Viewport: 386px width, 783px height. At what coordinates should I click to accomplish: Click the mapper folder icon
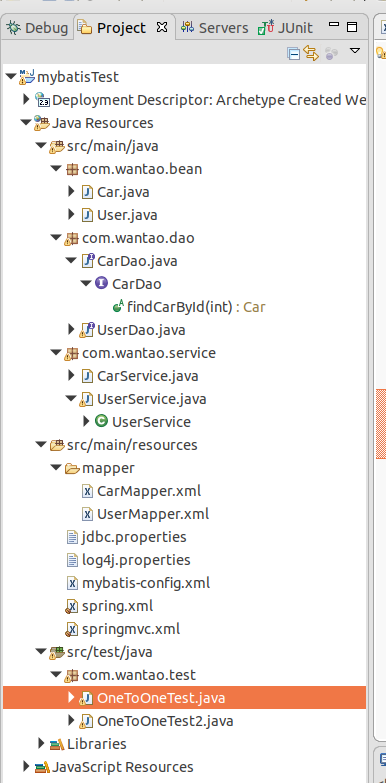tap(72, 468)
